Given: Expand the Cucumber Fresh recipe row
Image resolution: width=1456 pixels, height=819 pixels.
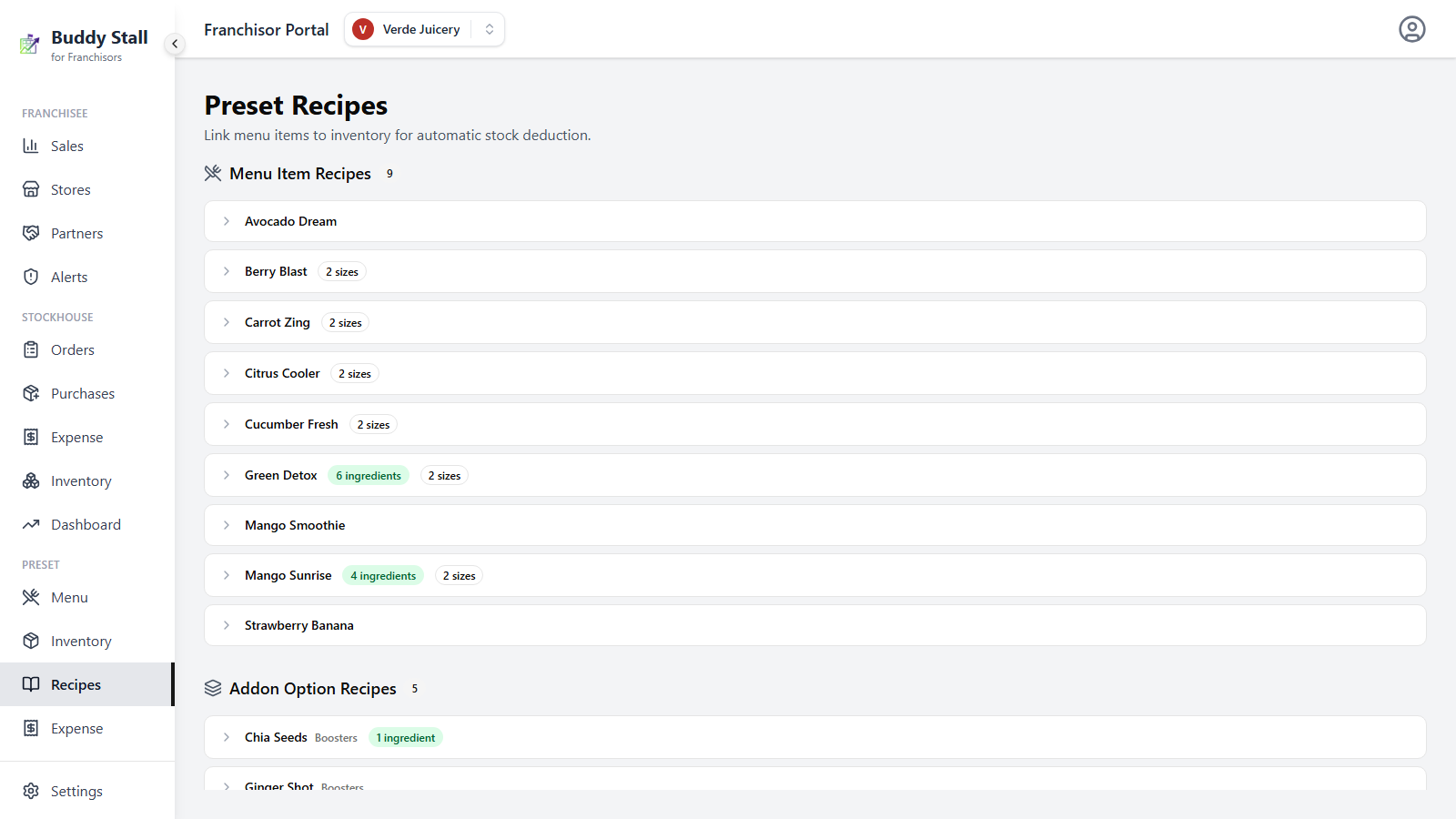Looking at the screenshot, I should click(x=814, y=424).
